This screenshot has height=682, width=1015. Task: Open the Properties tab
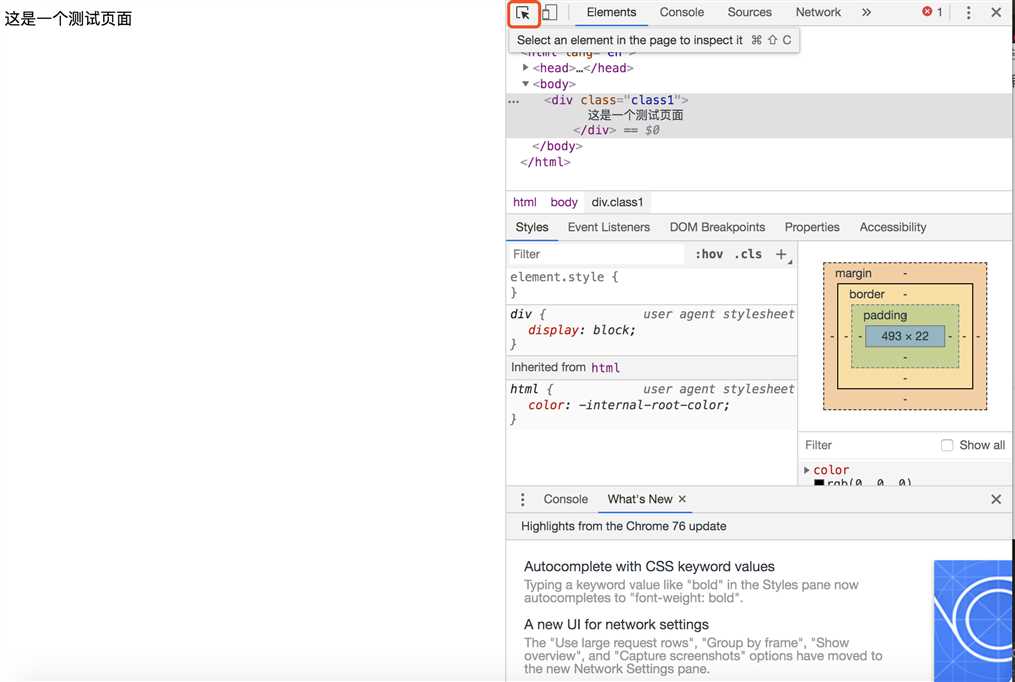(812, 227)
